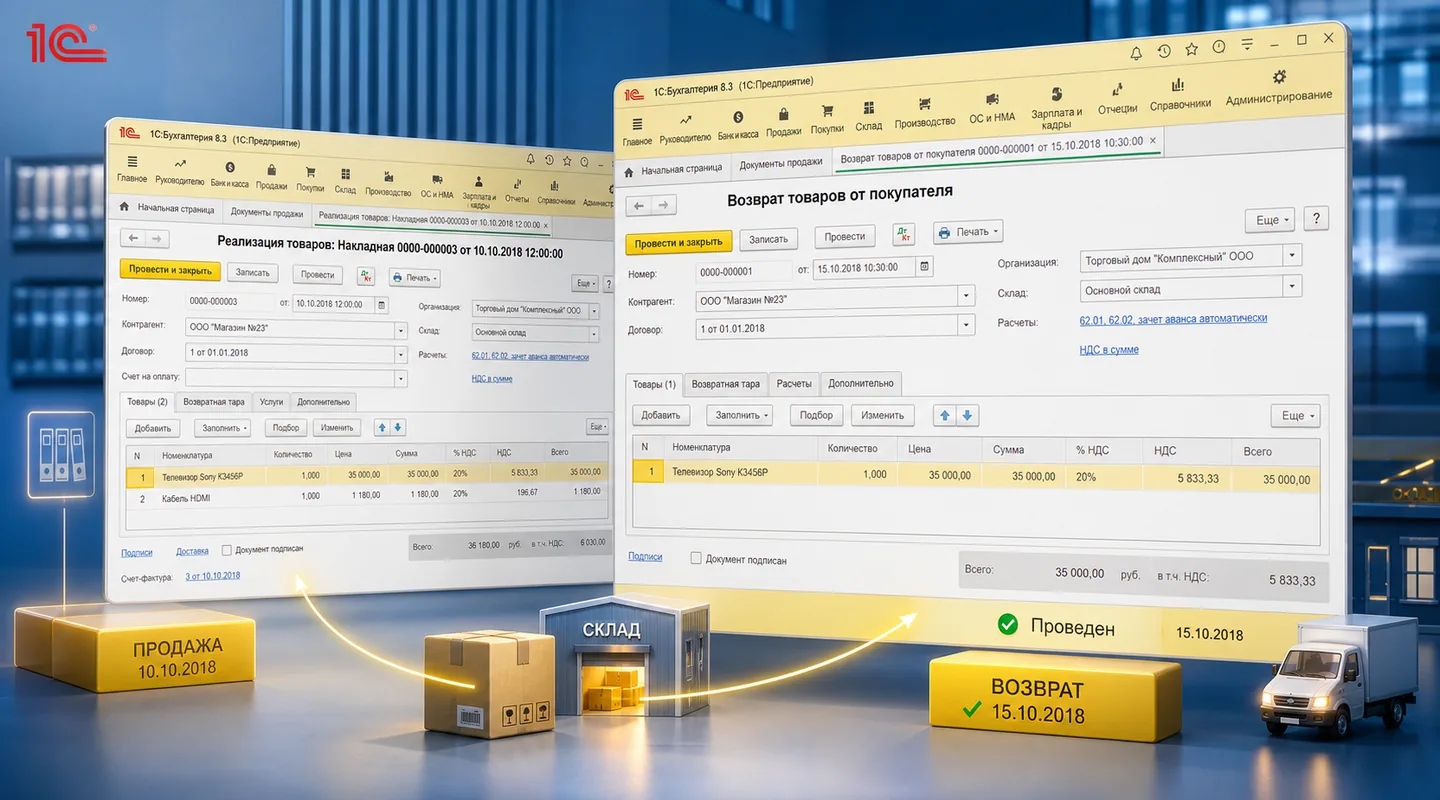Expand Склад dropdown in the return window
Viewport: 1440px width, 800px height.
1293,287
